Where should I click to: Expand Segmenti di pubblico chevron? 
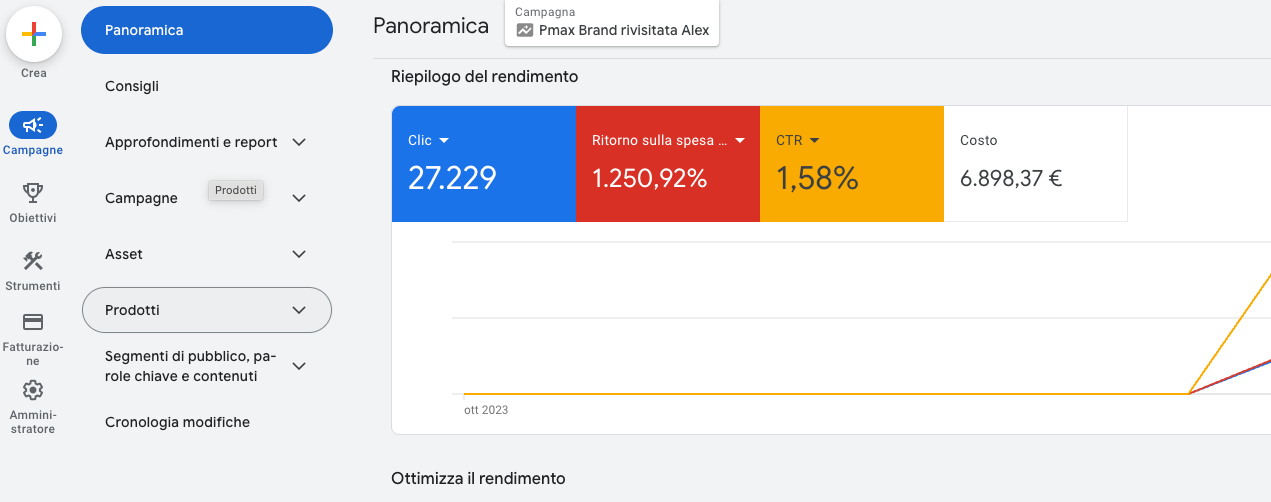coord(299,366)
